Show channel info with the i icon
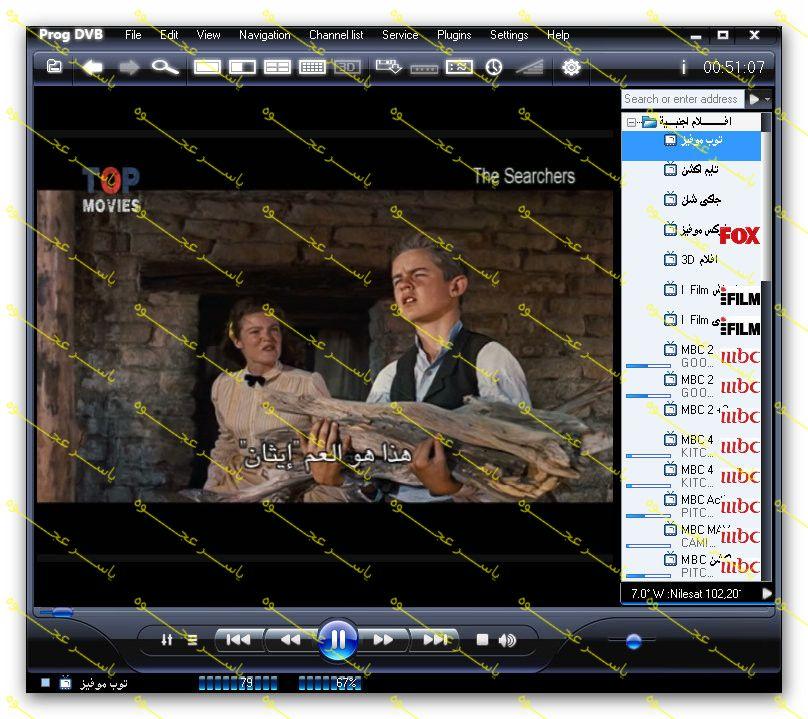Screen dimensions: 808x719 pos(683,67)
